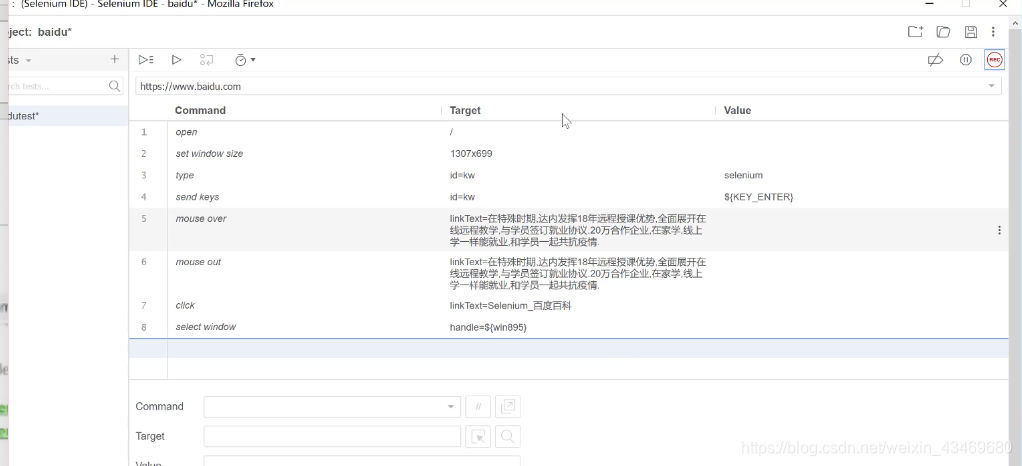Pause on exceptions icon
The height and width of the screenshot is (466, 1022).
click(966, 60)
